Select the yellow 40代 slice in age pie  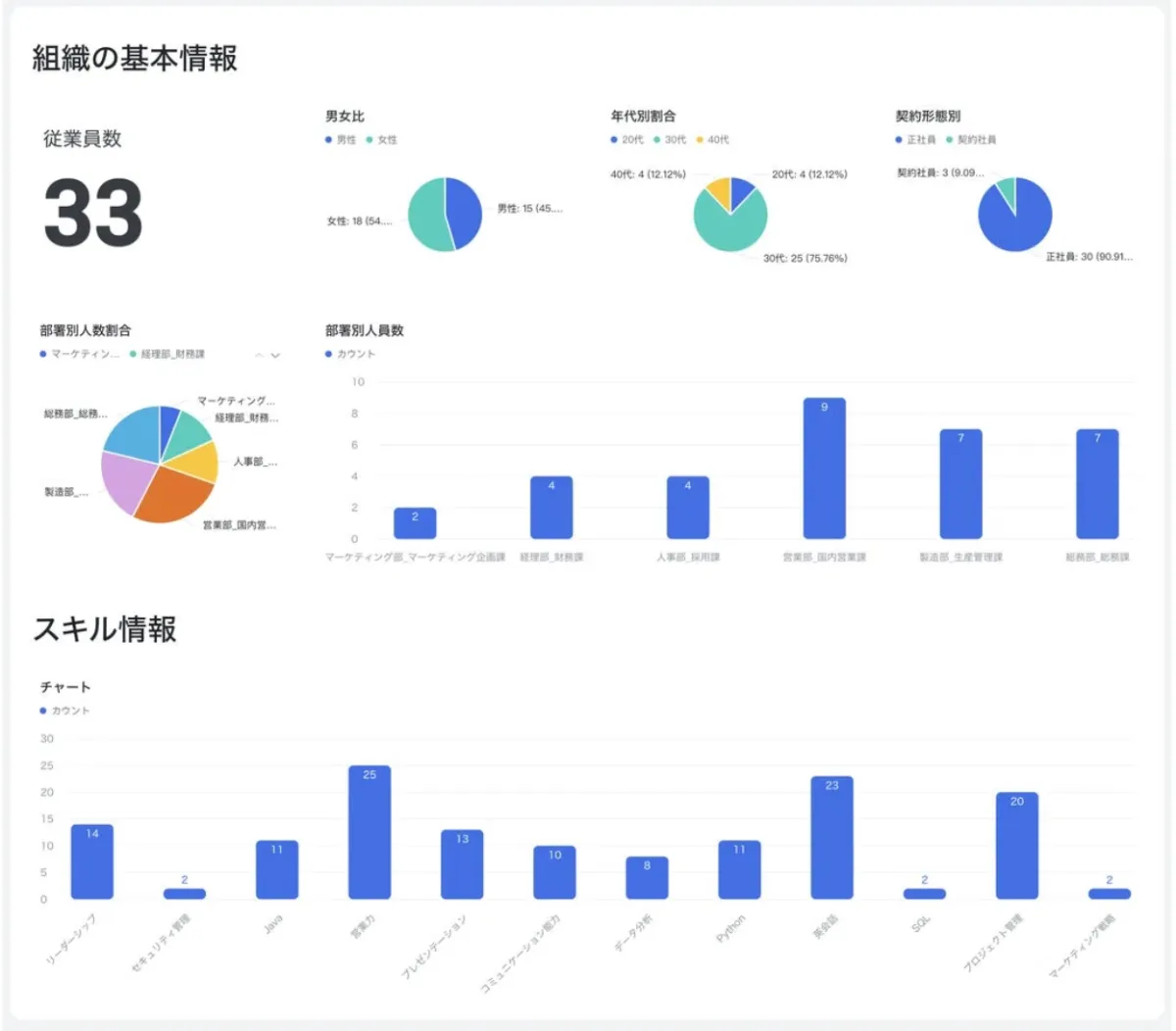tap(718, 193)
